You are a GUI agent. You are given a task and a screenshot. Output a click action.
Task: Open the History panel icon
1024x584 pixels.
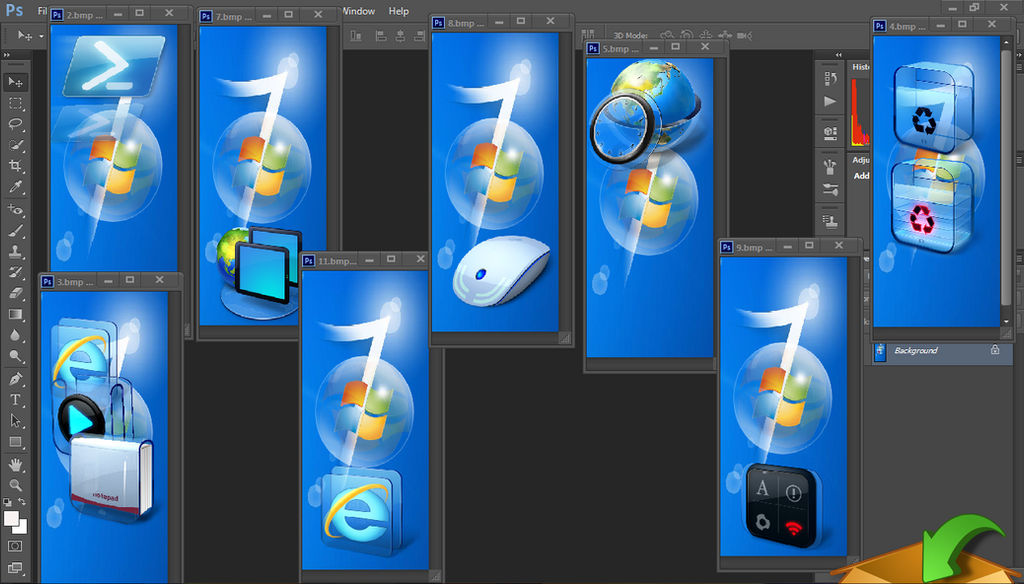coord(830,79)
